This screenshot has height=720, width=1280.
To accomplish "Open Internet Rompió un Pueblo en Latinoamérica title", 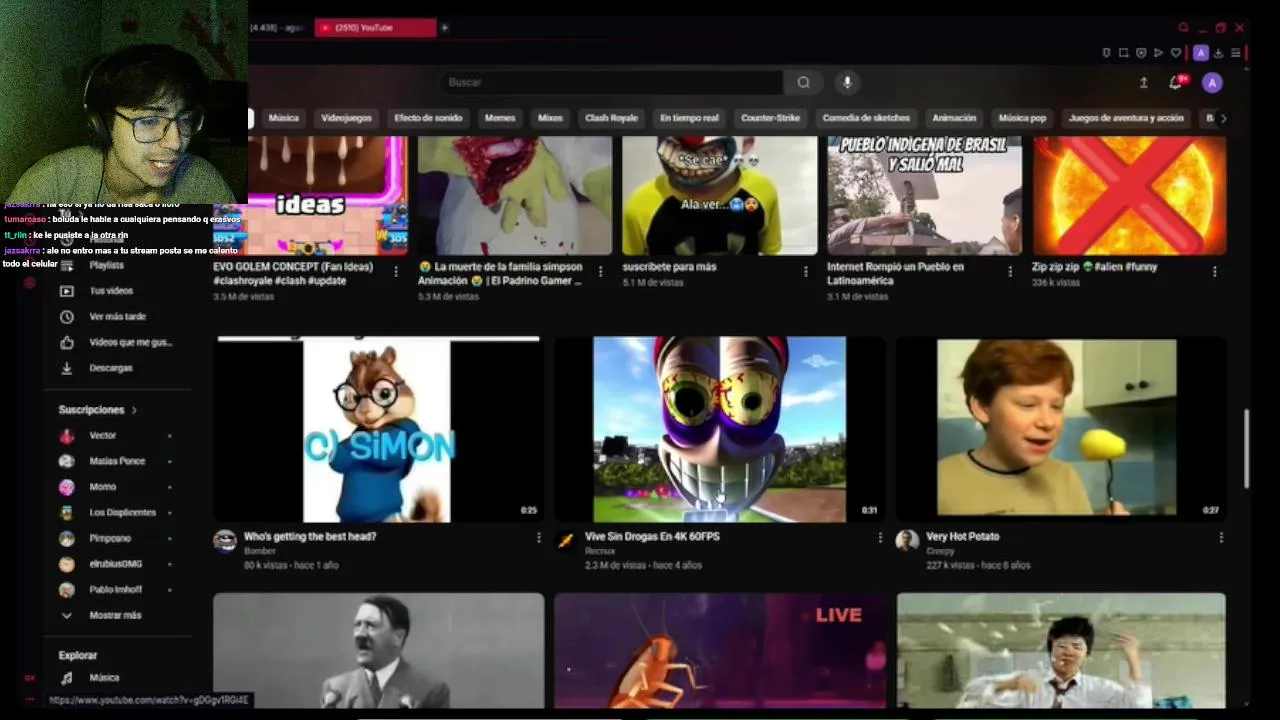I will click(x=895, y=274).
